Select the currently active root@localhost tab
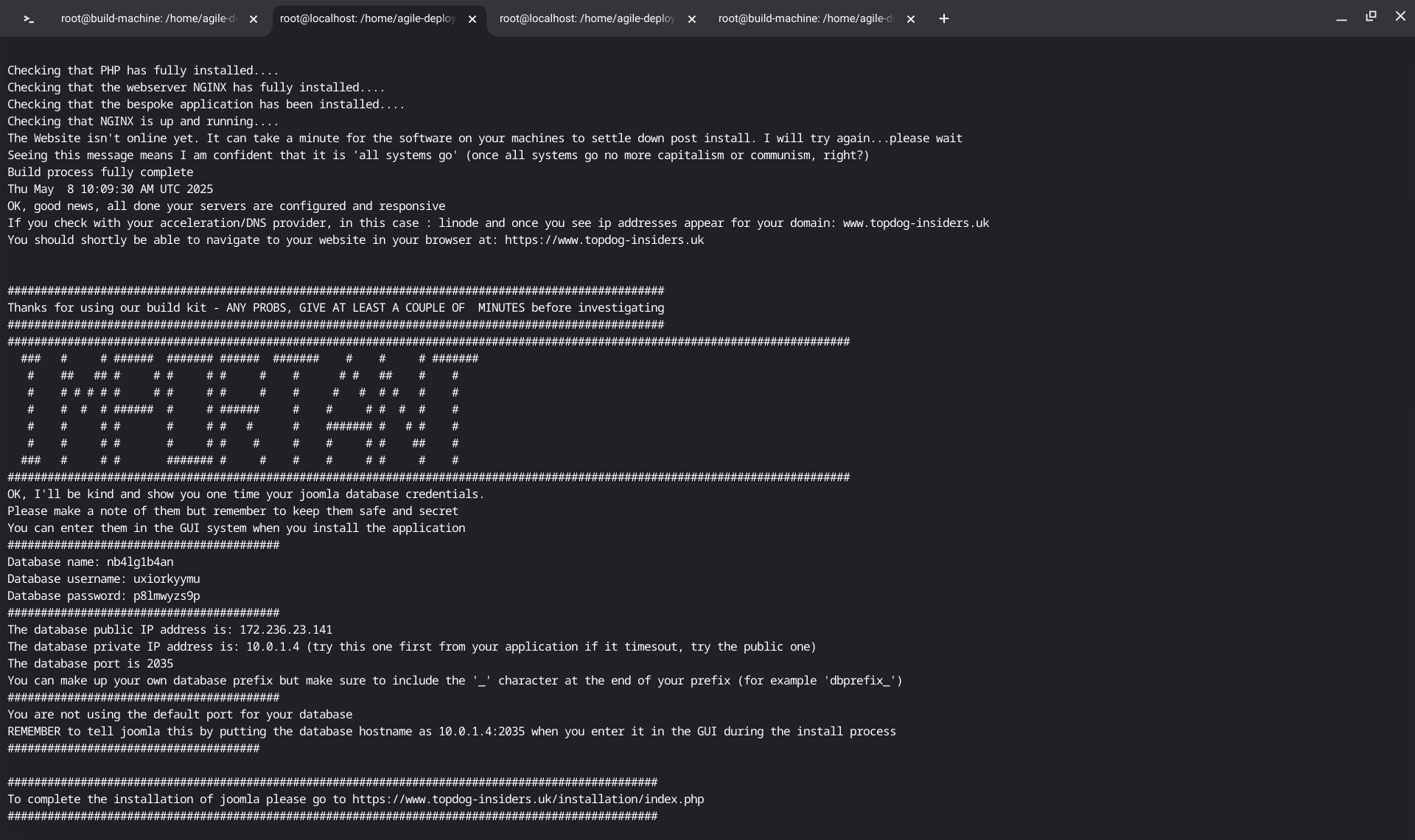 (367, 19)
